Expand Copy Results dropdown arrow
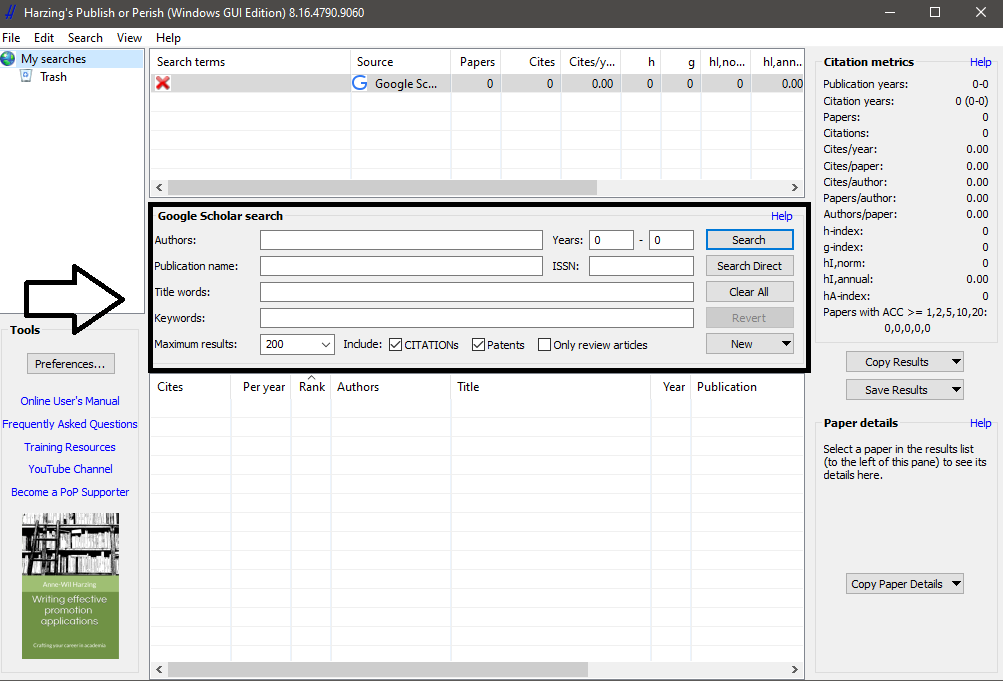Screen dimensions: 1003x681 [x=956, y=362]
